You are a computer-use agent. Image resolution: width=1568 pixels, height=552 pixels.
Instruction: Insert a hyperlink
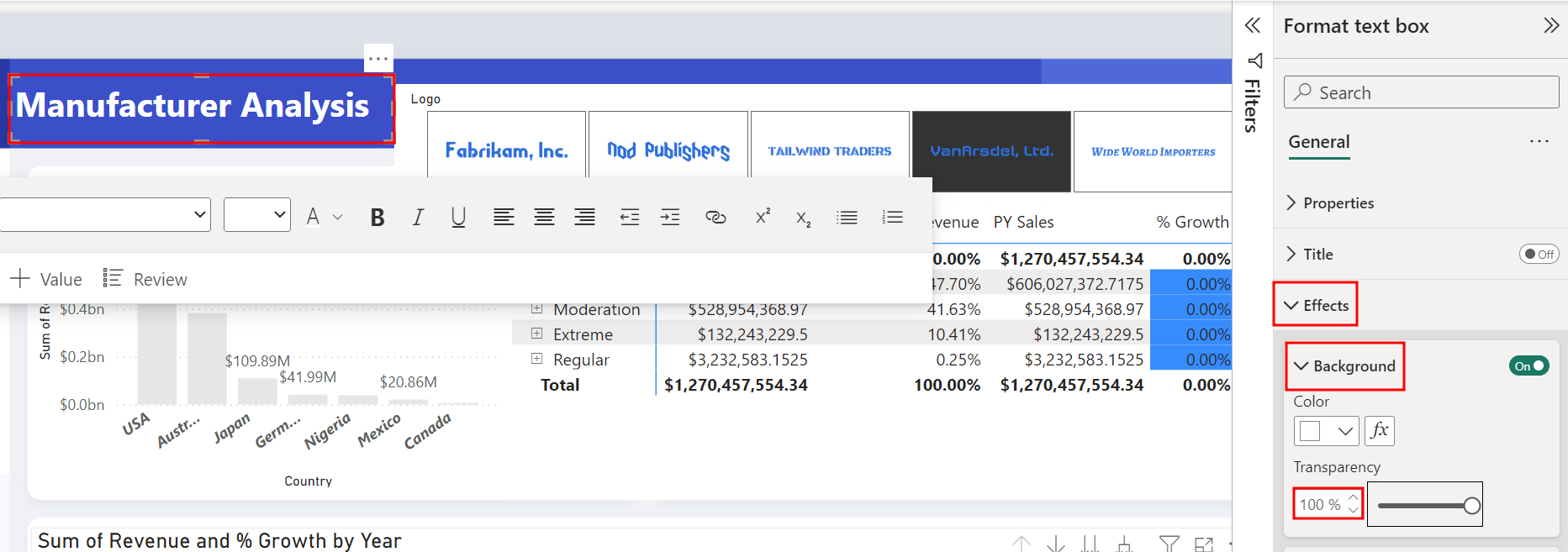tap(715, 218)
